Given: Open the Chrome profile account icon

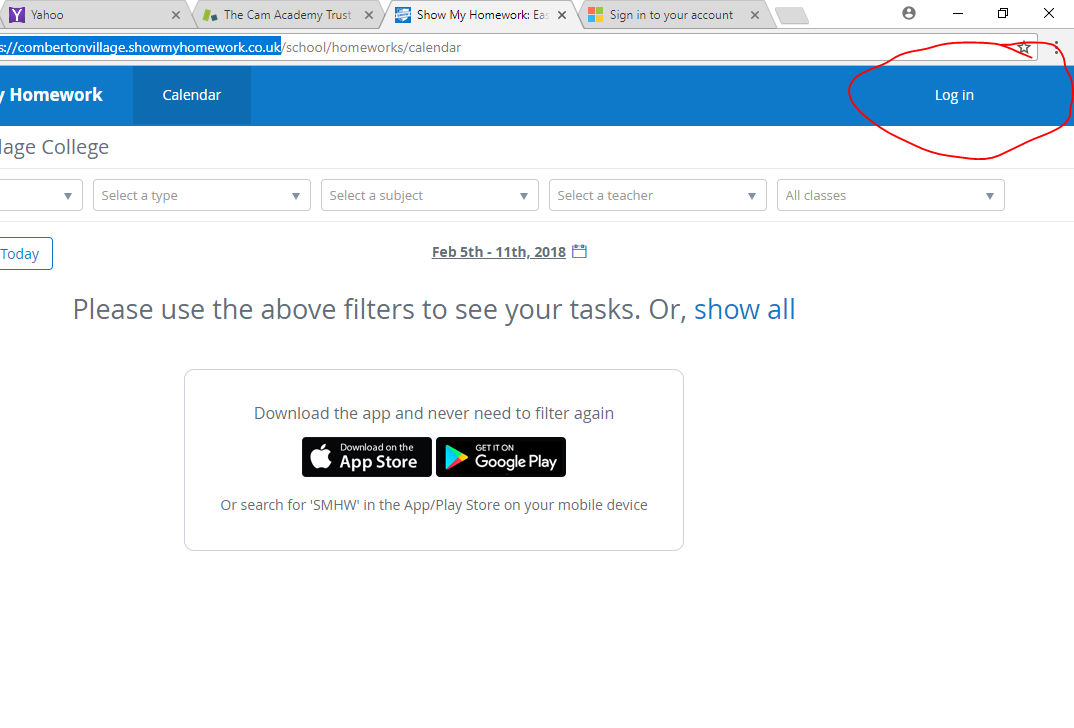Looking at the screenshot, I should click(909, 13).
